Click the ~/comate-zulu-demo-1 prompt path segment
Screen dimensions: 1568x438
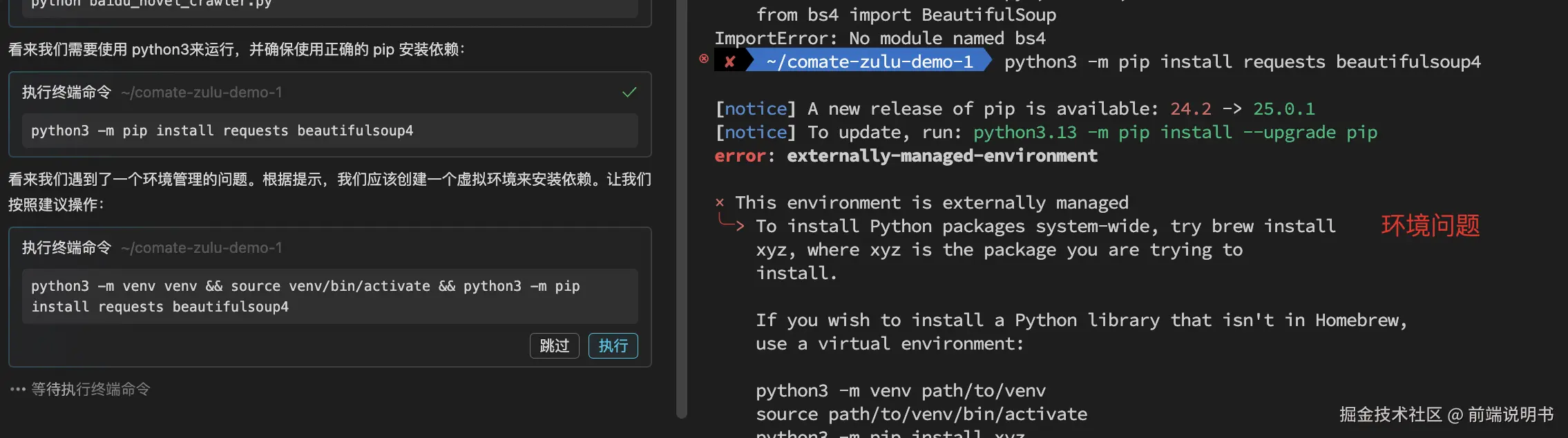[x=870, y=61]
